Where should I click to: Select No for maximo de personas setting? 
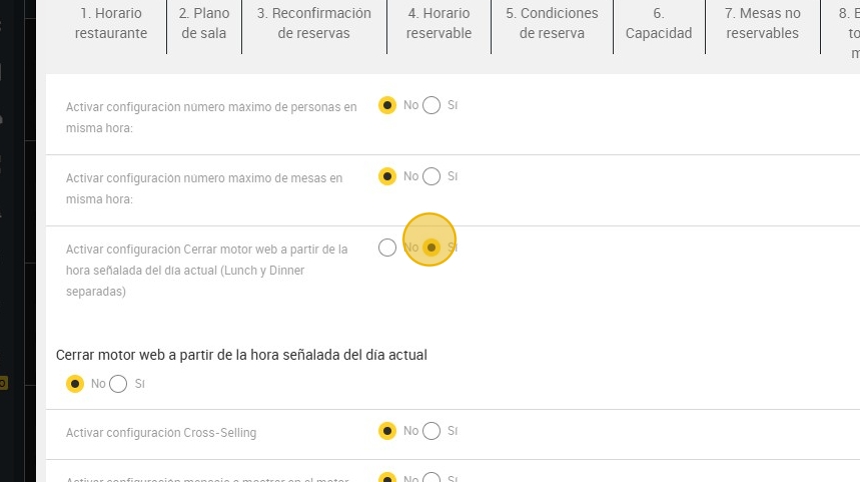(388, 105)
